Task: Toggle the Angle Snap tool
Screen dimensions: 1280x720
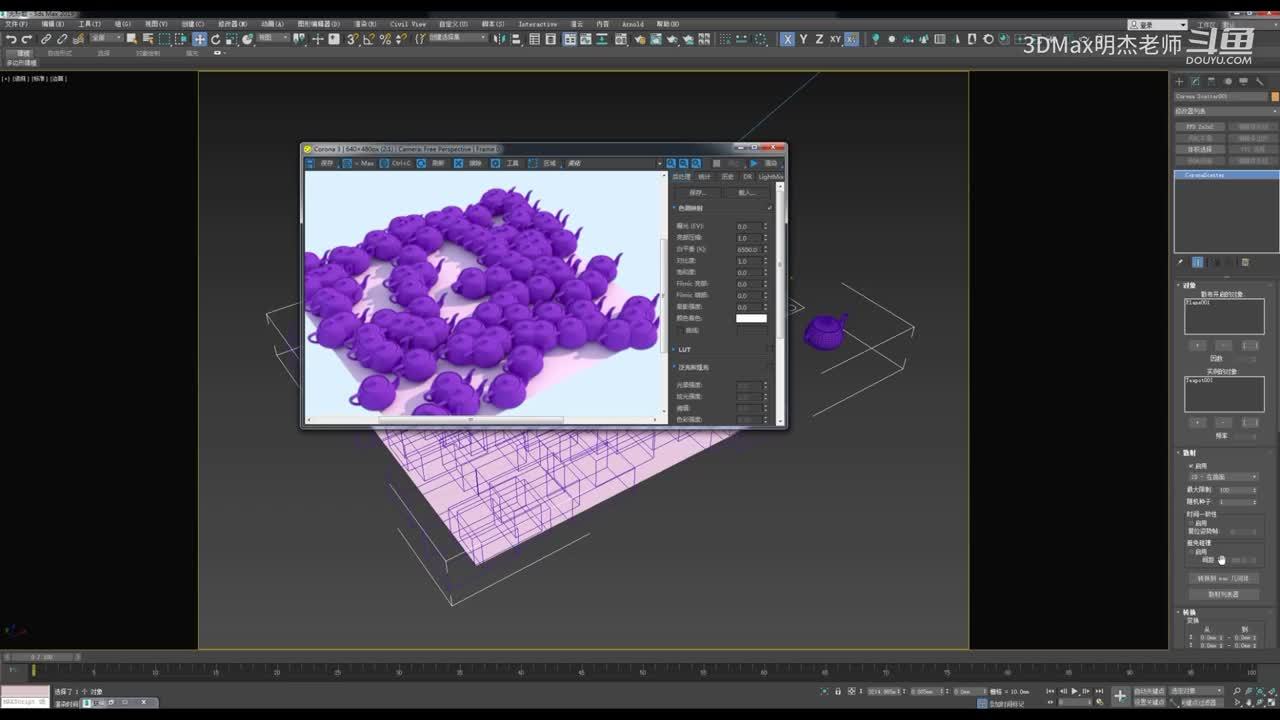Action: pyautogui.click(x=369, y=39)
